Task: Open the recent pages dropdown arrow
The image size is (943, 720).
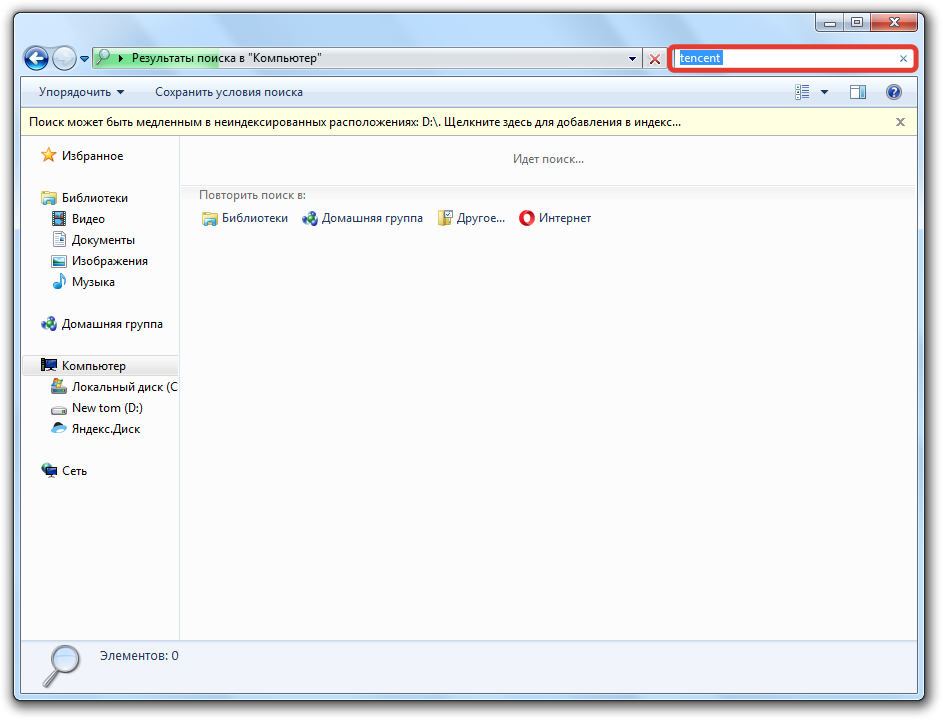Action: (x=85, y=59)
